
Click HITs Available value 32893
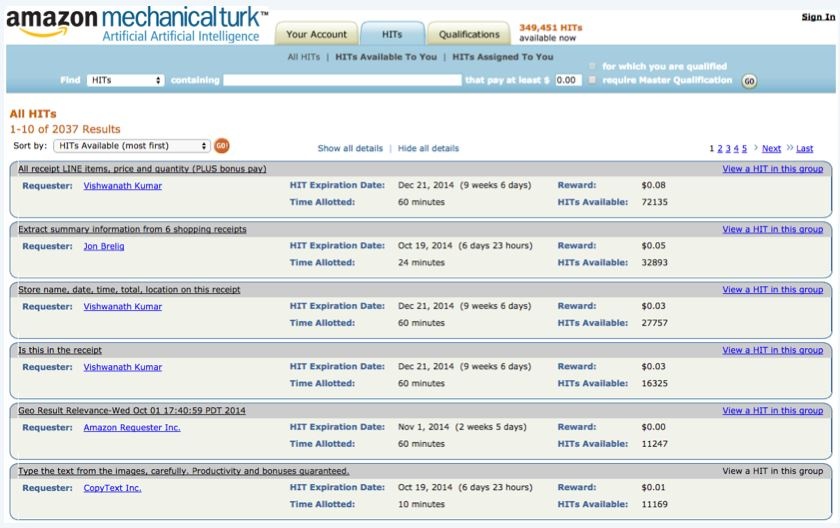(x=655, y=263)
